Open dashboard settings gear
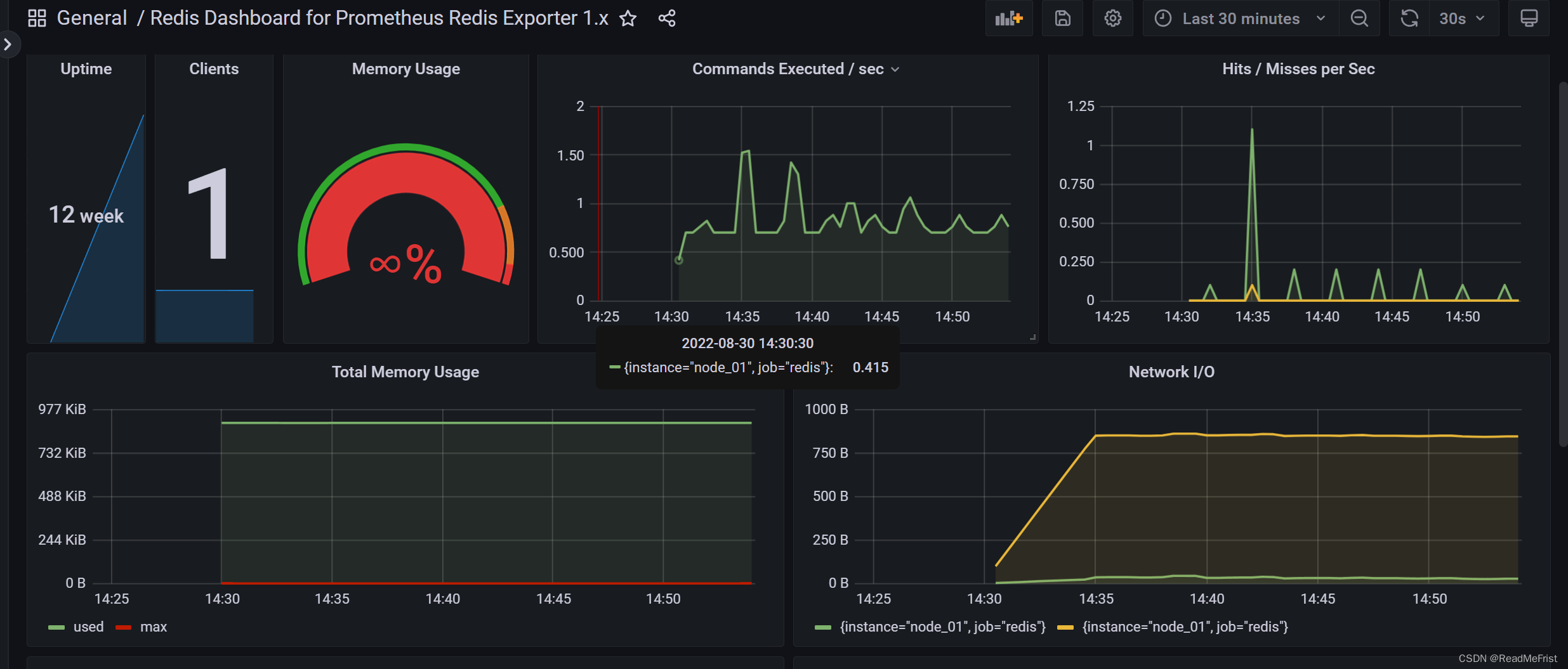Viewport: 1568px width, 669px height. click(1112, 18)
